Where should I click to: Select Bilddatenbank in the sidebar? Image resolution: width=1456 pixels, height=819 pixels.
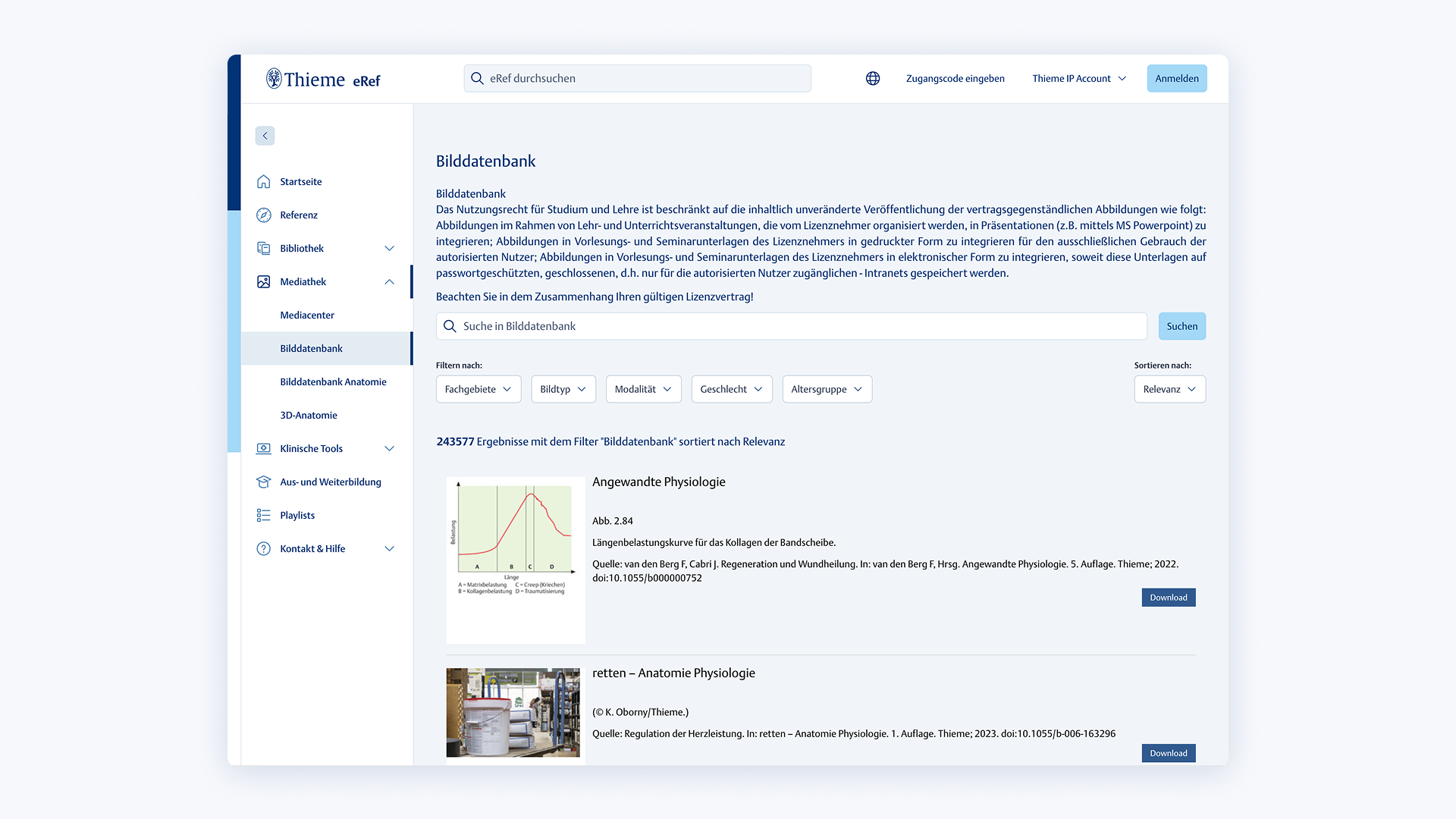click(x=327, y=348)
